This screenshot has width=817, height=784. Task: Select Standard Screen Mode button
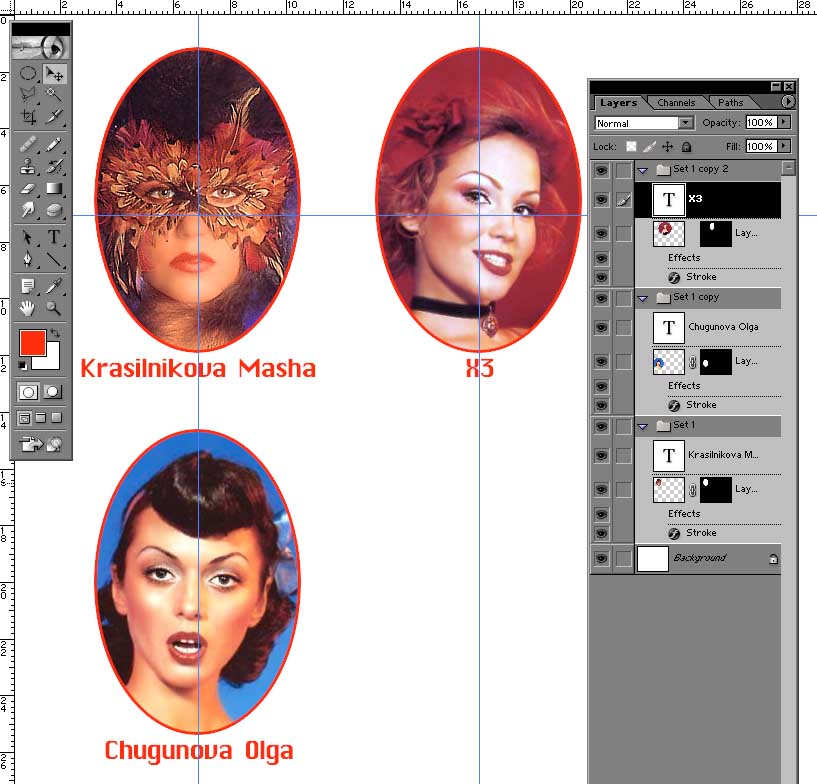24,418
